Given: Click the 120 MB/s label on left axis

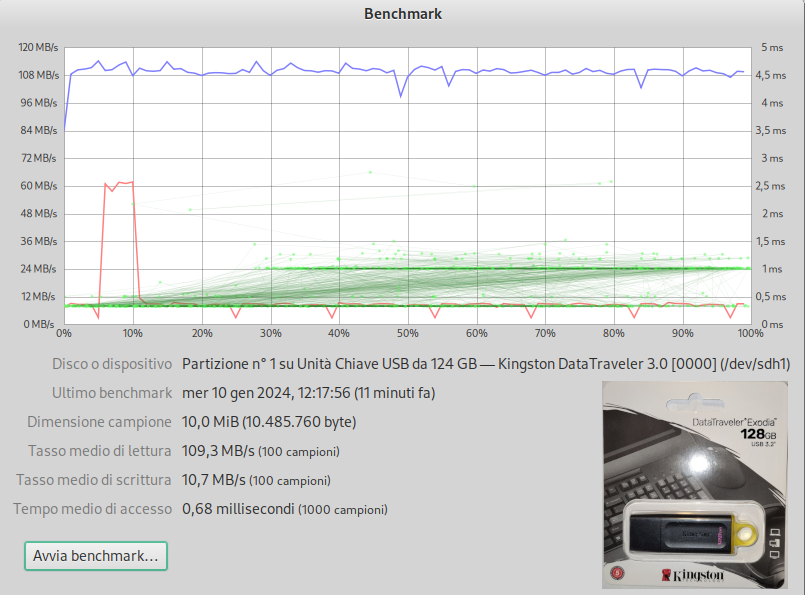Looking at the screenshot, I should [39, 47].
